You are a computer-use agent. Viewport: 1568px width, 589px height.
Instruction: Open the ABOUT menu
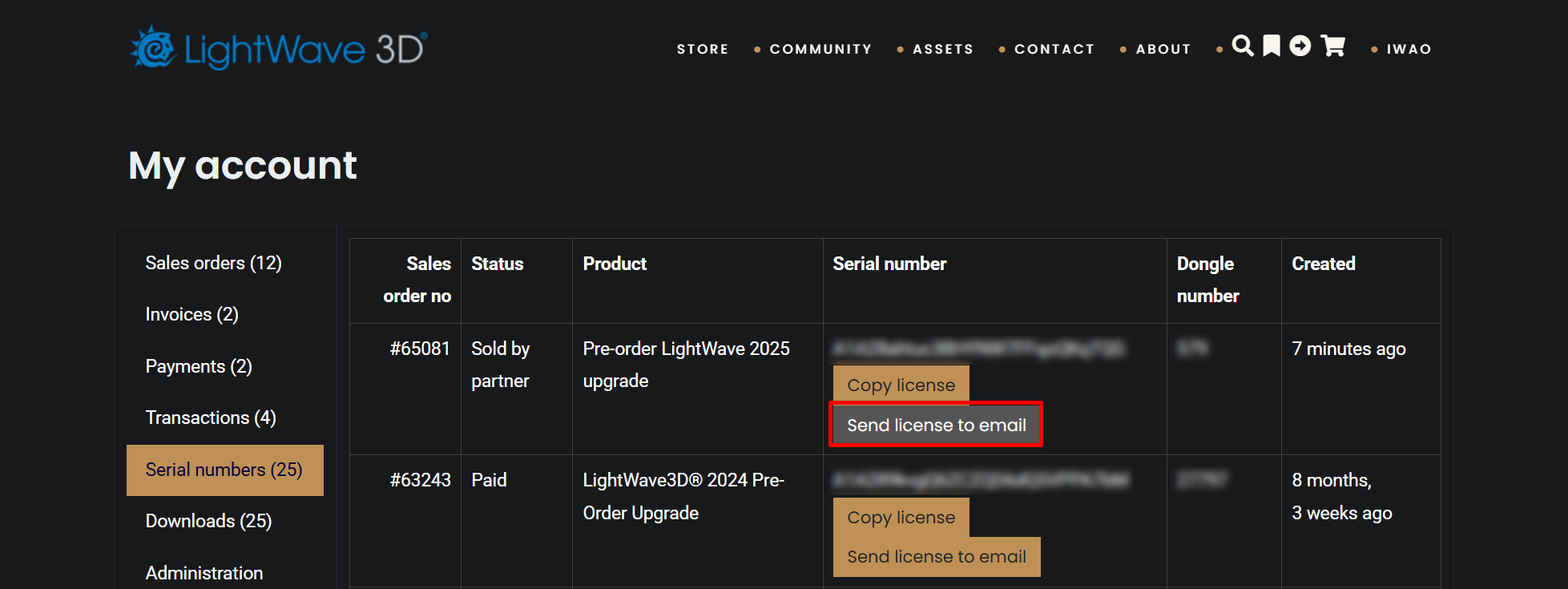1163,49
